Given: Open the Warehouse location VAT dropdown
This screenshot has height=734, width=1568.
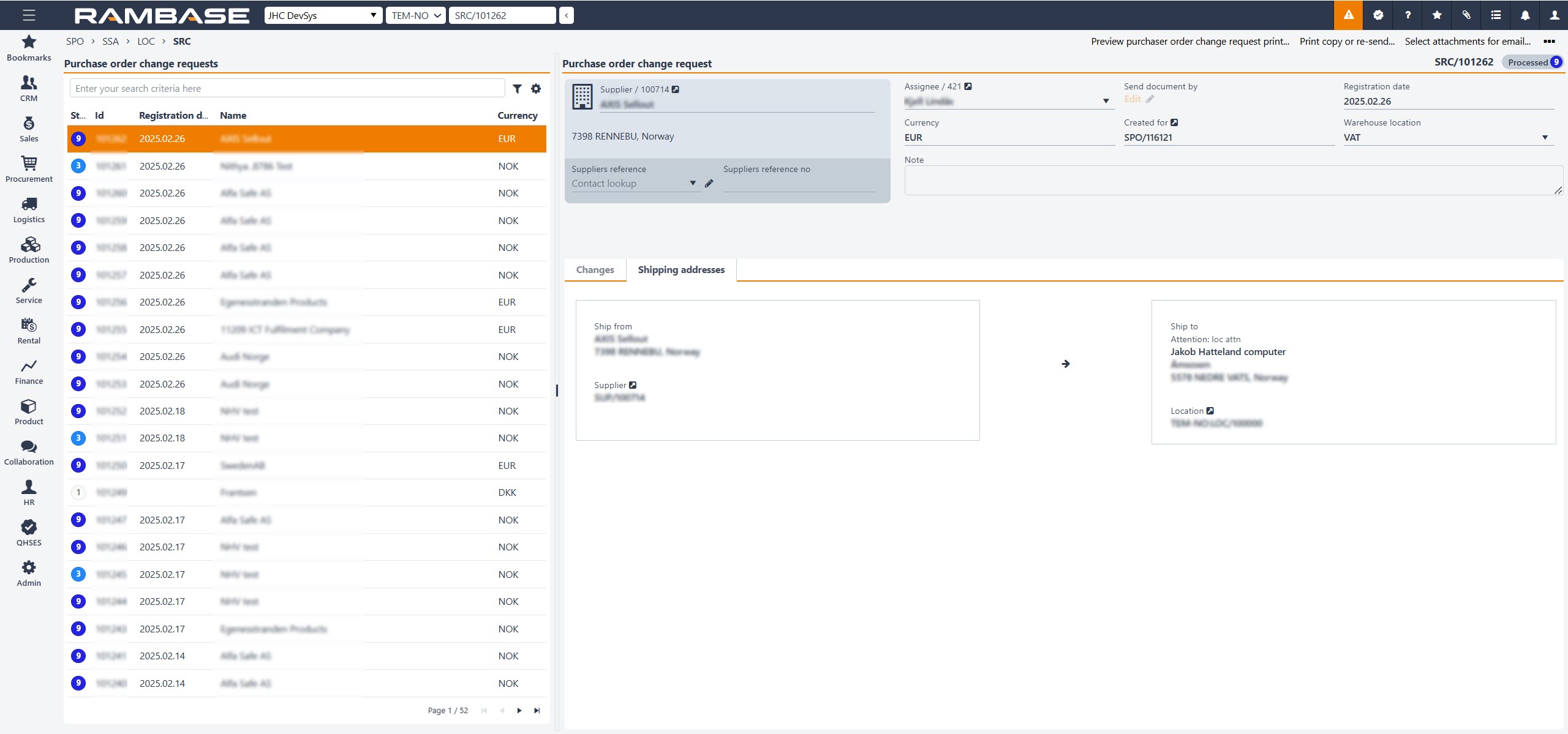Looking at the screenshot, I should (1544, 138).
